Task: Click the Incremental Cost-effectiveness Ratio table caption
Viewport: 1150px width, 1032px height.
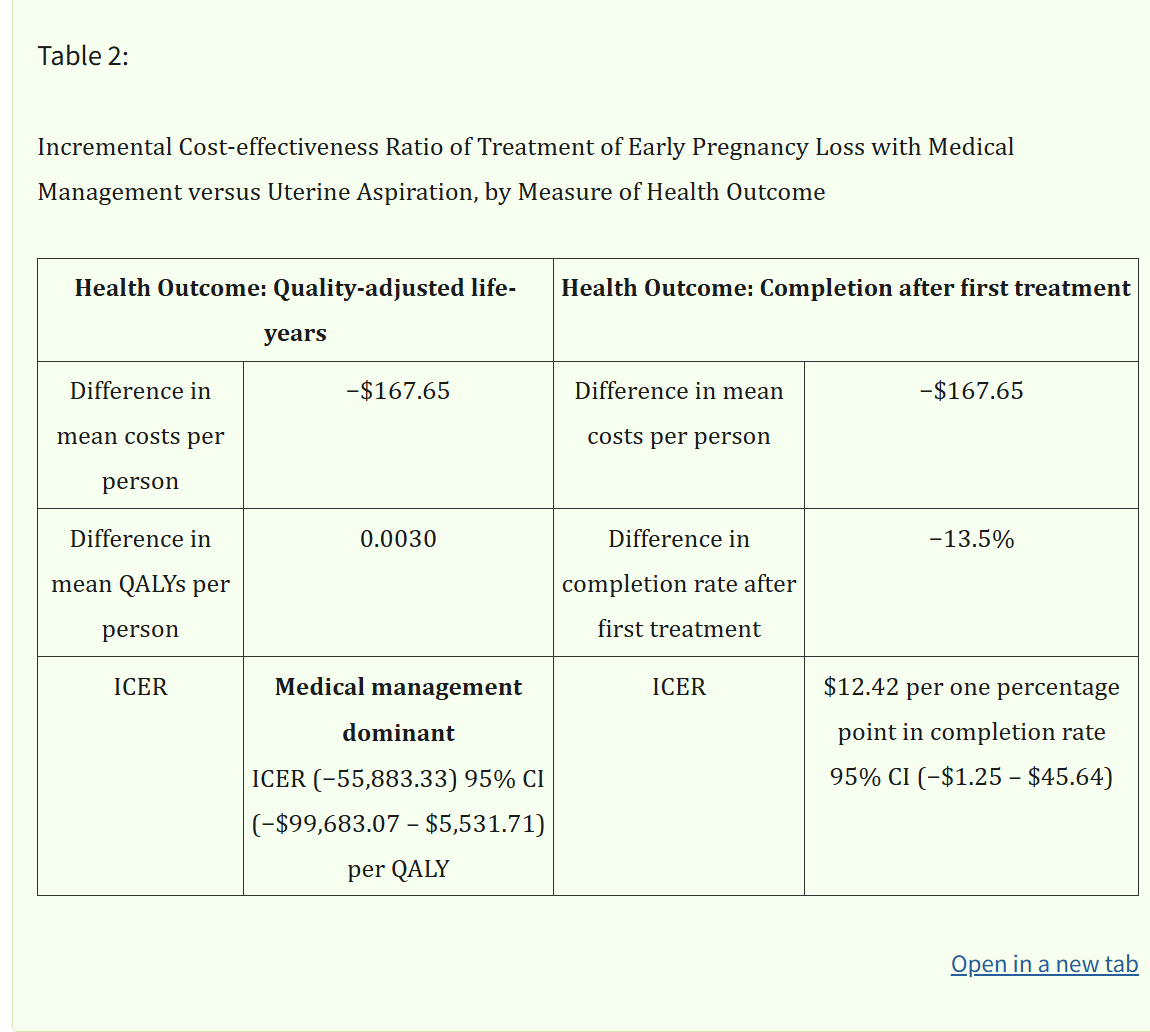Action: [x=525, y=169]
